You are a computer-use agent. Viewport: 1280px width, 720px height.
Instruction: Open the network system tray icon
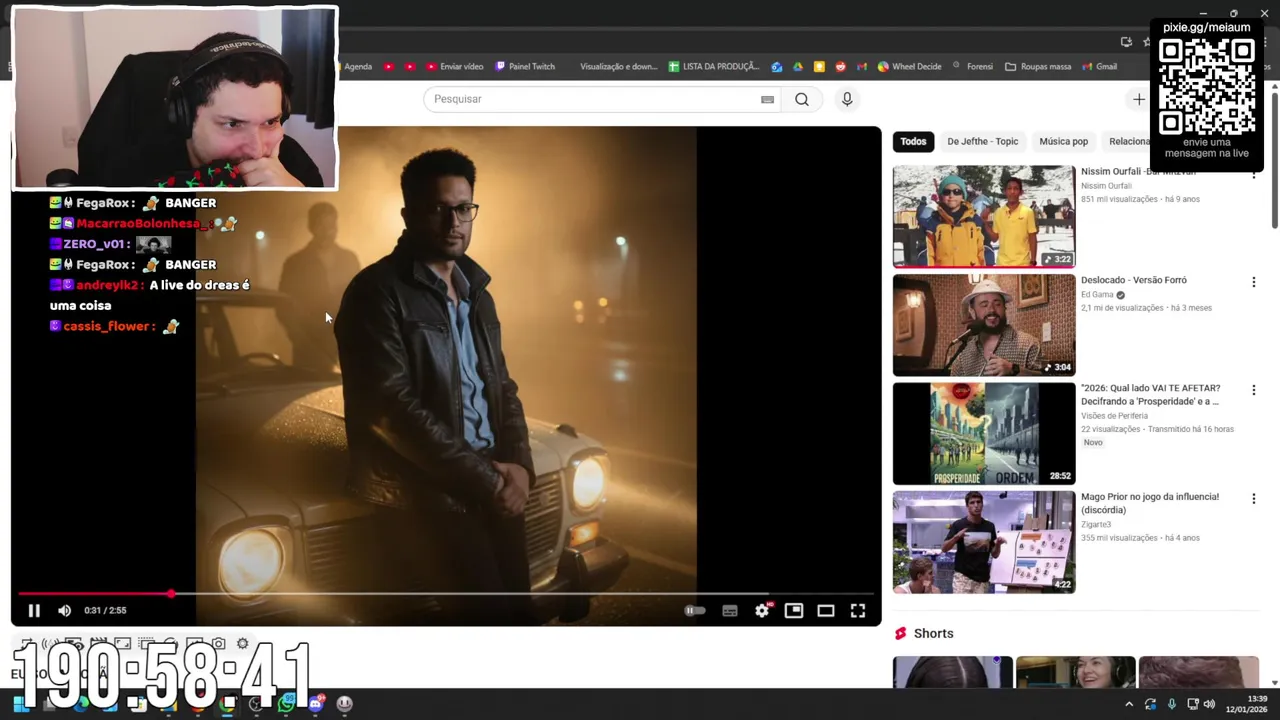tap(1192, 704)
